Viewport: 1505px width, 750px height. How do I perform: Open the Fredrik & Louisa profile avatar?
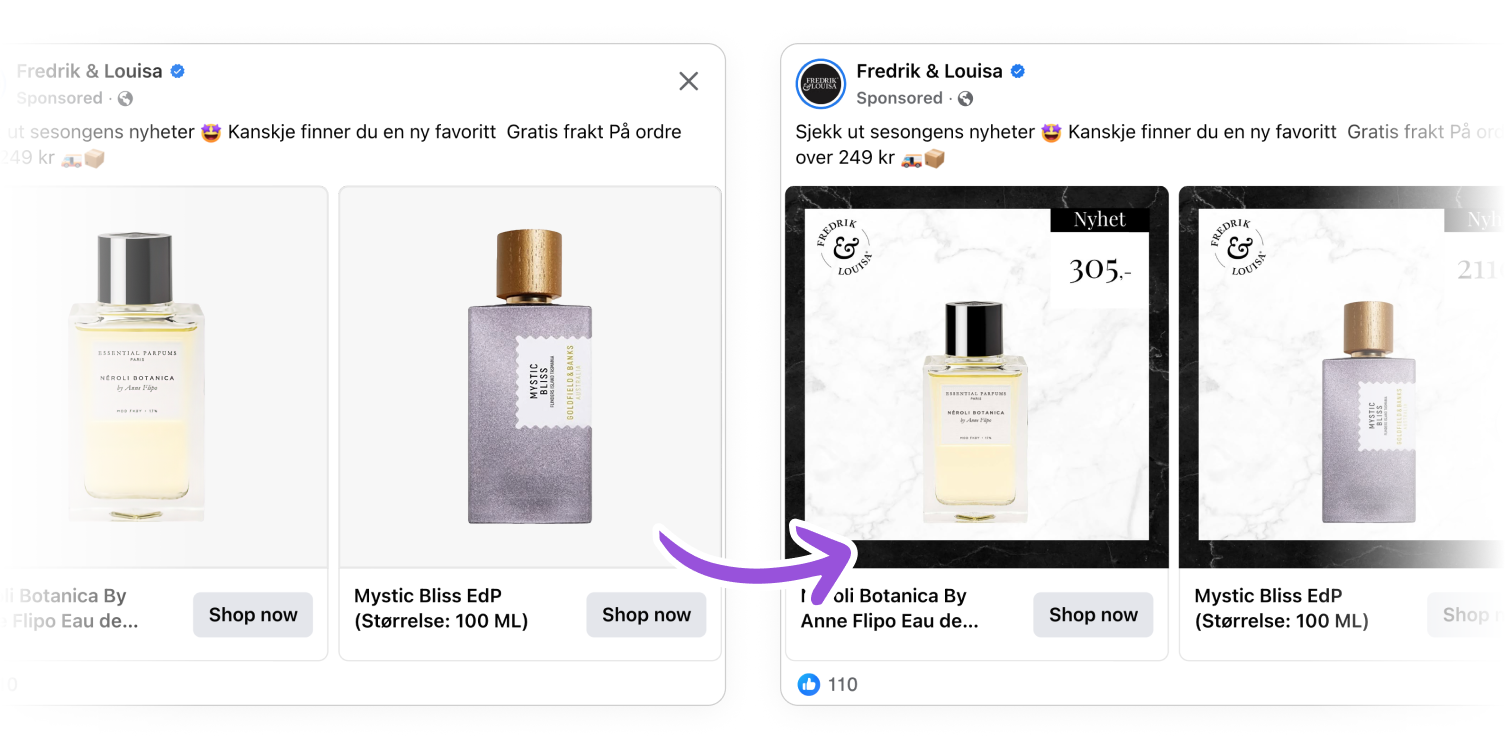pyautogui.click(x=821, y=84)
